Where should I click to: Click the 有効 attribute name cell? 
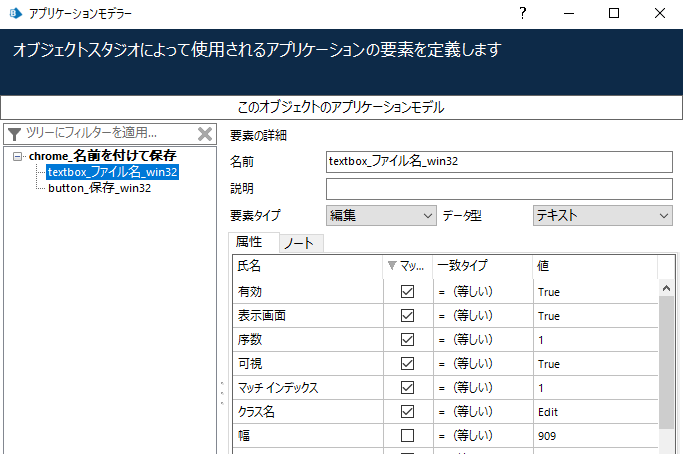308,291
